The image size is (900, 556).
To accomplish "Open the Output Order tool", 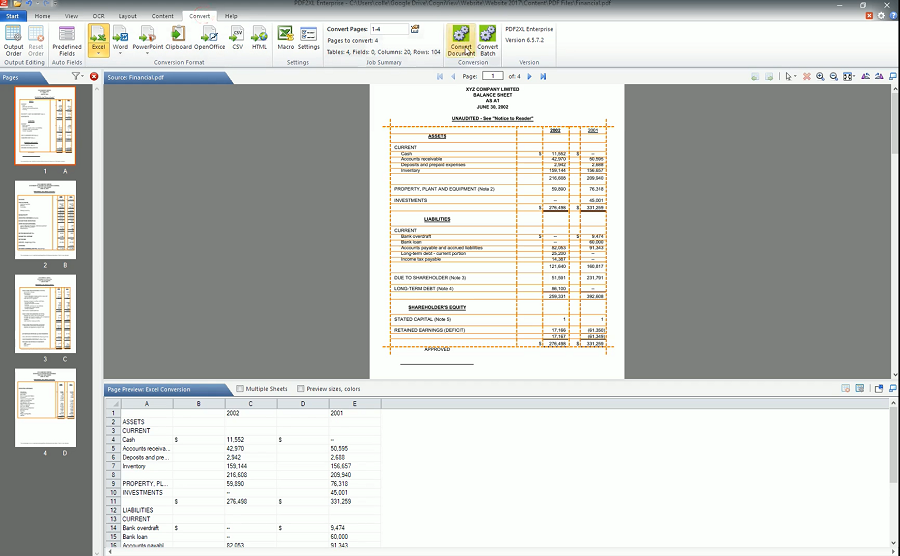I will click(x=13, y=40).
